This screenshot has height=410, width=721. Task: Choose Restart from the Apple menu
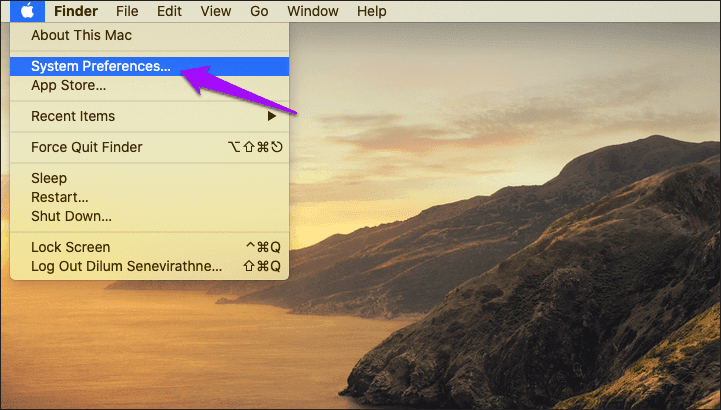point(149,197)
